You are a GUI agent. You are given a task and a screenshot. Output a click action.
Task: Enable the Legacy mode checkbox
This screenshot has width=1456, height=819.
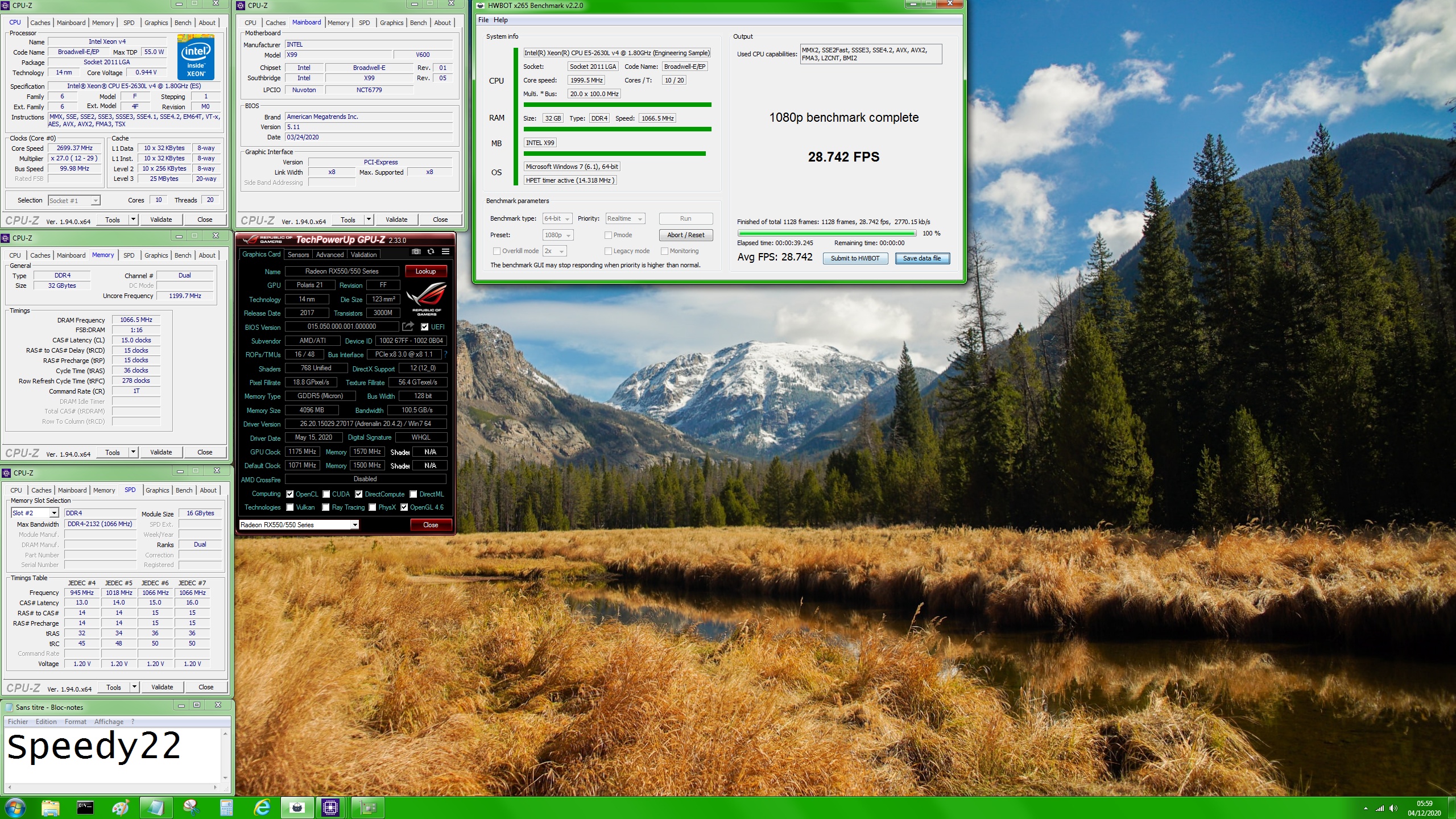(x=608, y=251)
